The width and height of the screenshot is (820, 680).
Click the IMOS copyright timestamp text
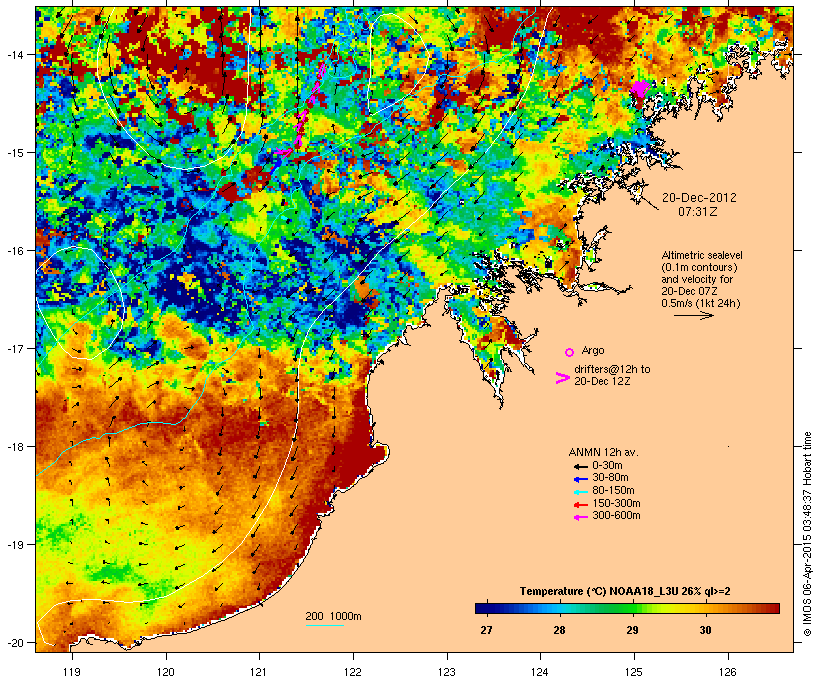point(807,534)
